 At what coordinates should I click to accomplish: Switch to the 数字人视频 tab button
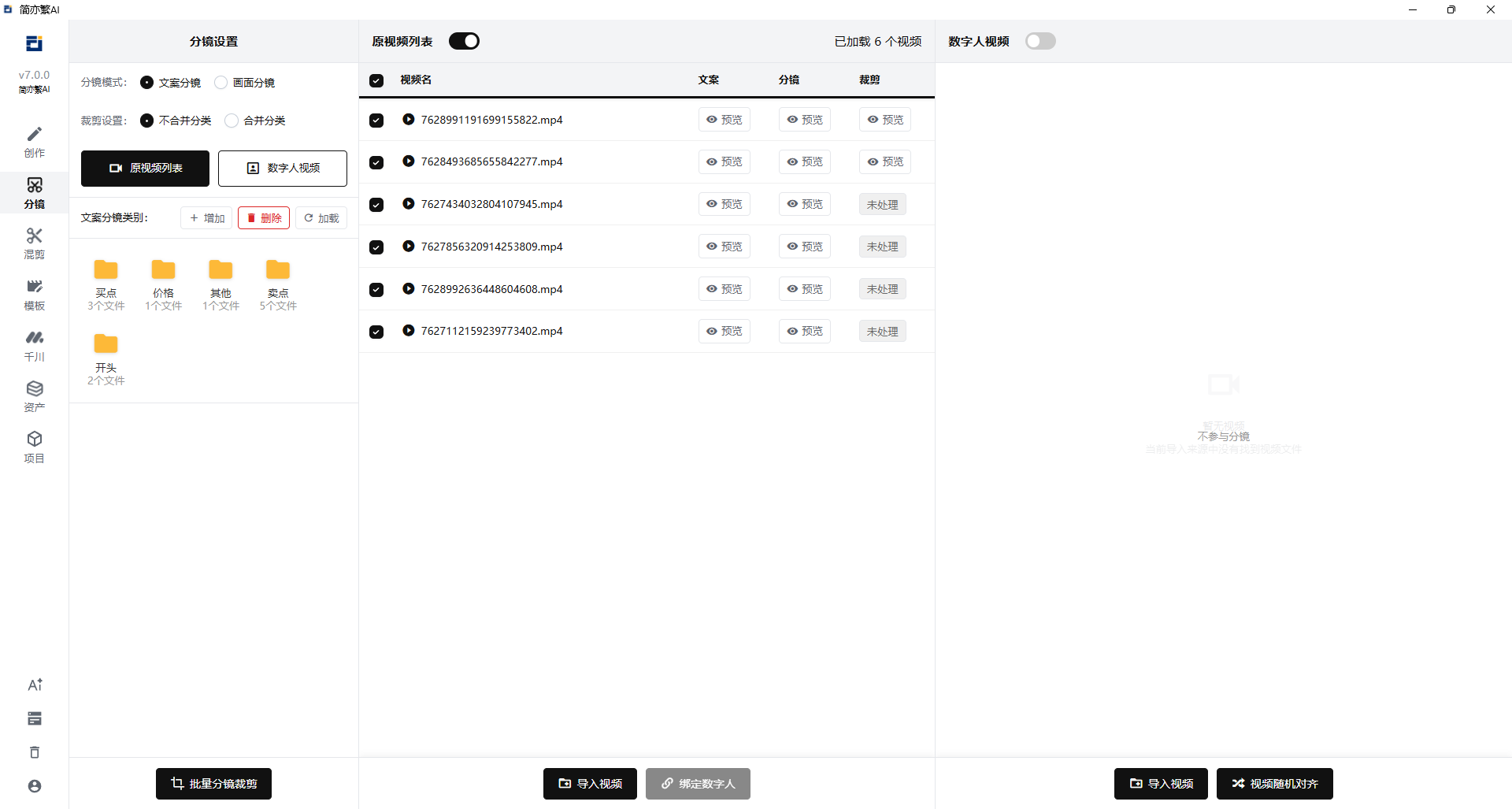coord(283,169)
